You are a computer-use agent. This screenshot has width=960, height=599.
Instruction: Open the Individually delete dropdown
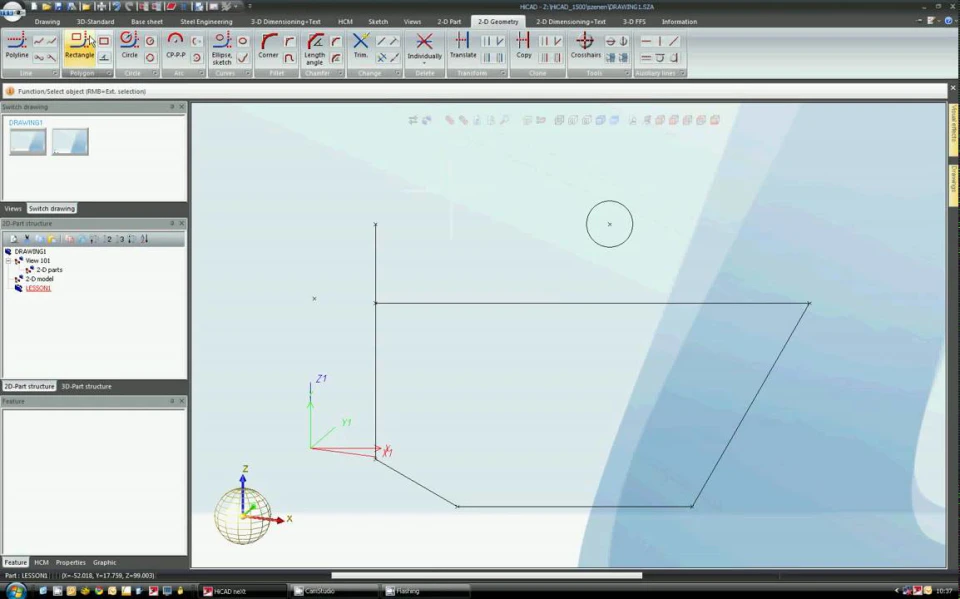(424, 60)
